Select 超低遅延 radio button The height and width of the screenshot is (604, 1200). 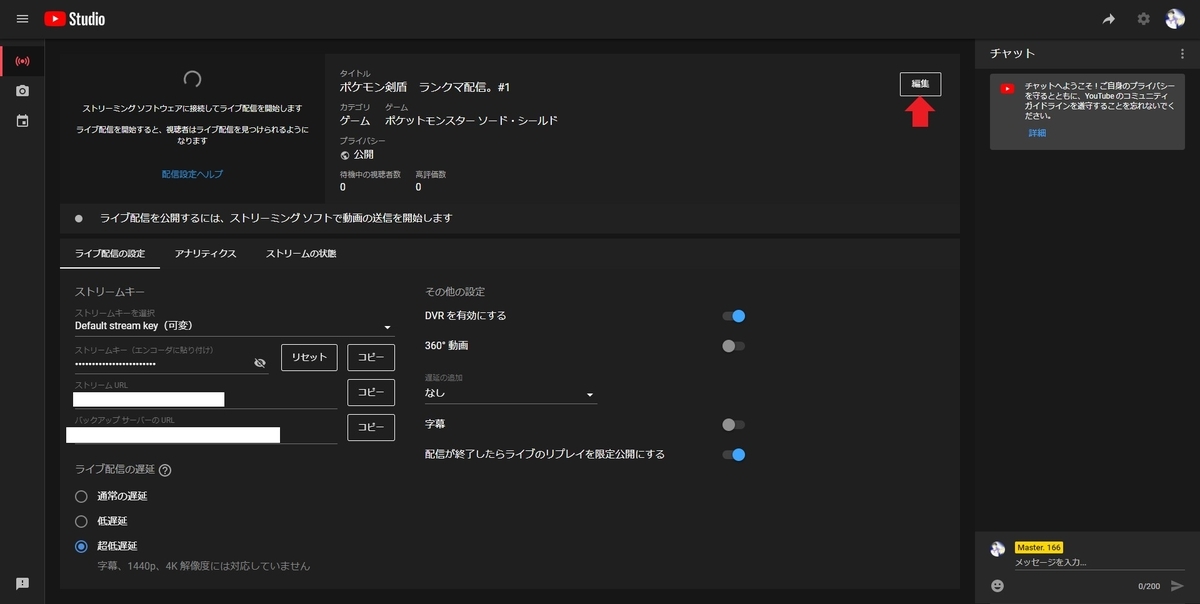point(81,546)
